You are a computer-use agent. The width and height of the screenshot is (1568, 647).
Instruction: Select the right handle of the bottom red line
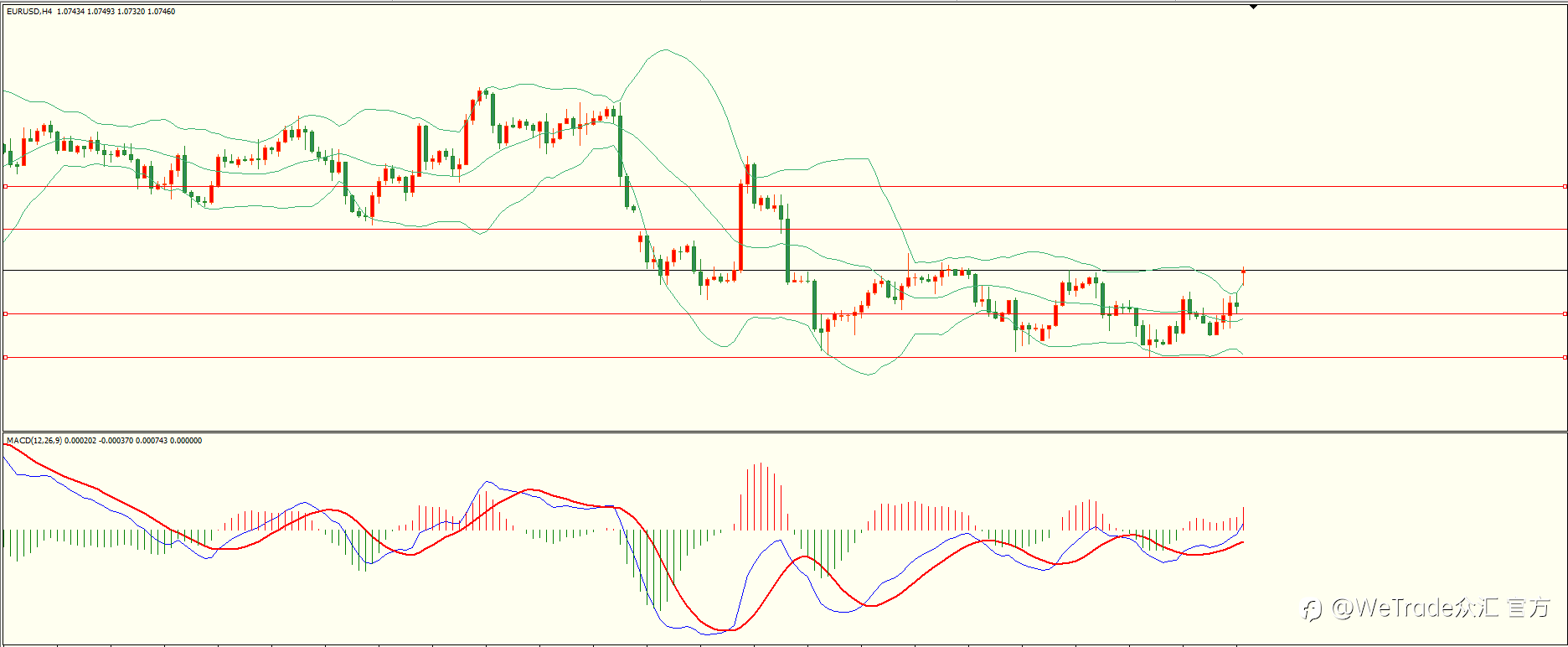pos(1565,357)
